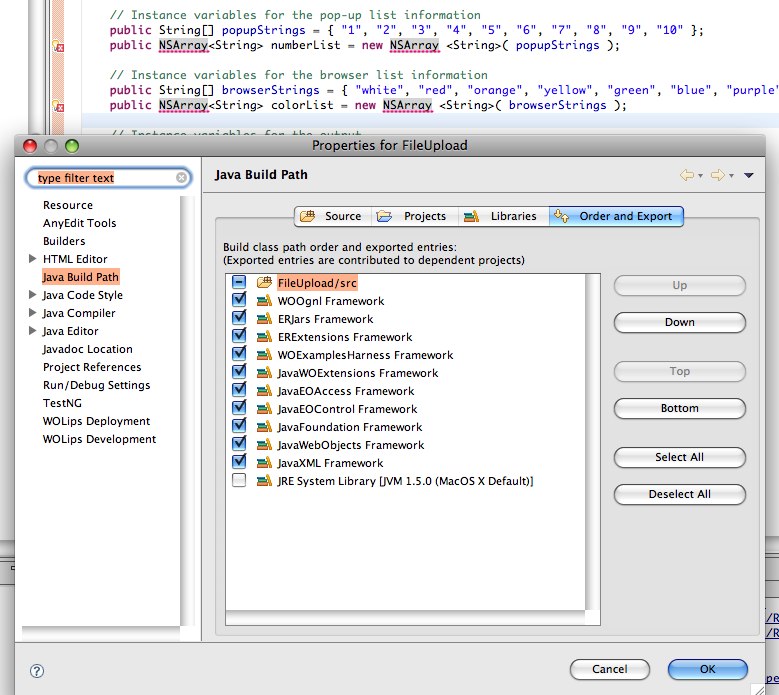Screen dimensions: 779x695
Task: Click the ERJars Framework library icon
Action: click(264, 318)
